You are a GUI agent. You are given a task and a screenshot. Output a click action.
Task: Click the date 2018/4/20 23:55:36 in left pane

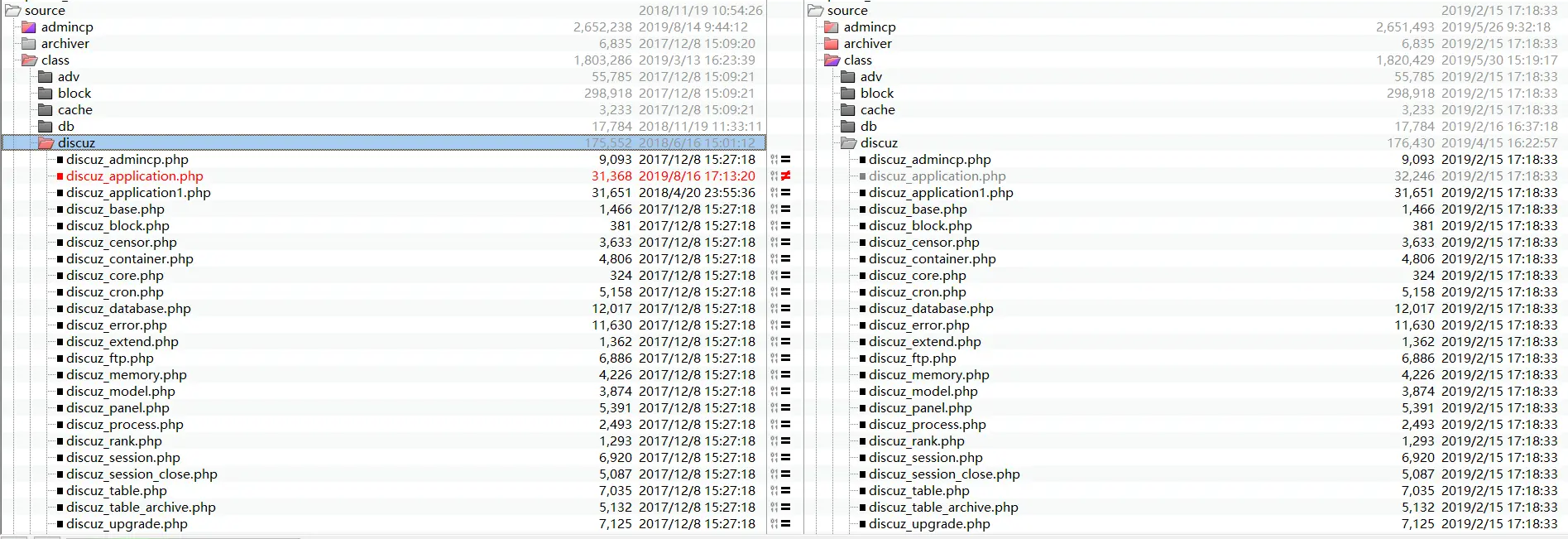[x=697, y=193]
